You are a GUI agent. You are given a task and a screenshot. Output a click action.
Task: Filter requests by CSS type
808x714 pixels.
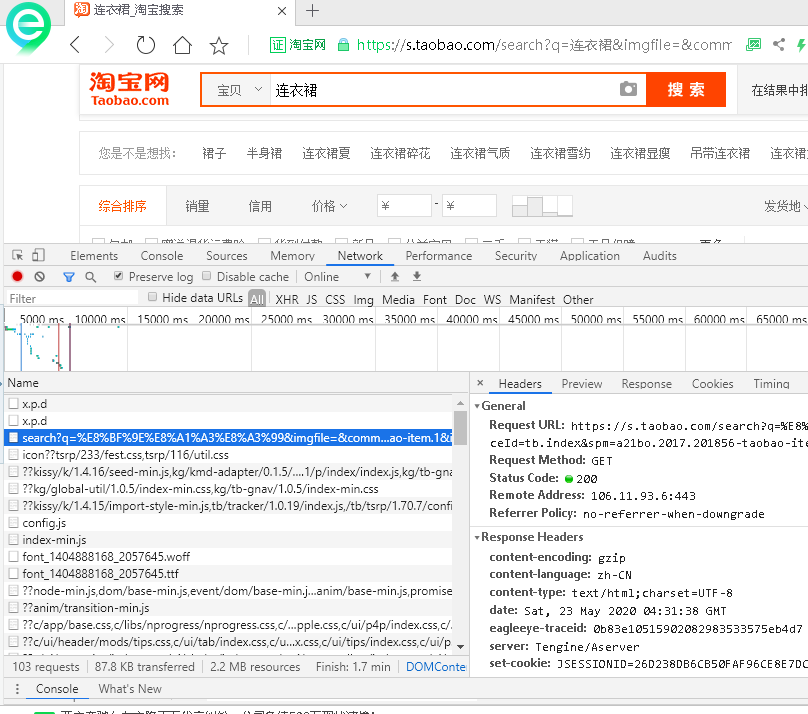tap(334, 299)
